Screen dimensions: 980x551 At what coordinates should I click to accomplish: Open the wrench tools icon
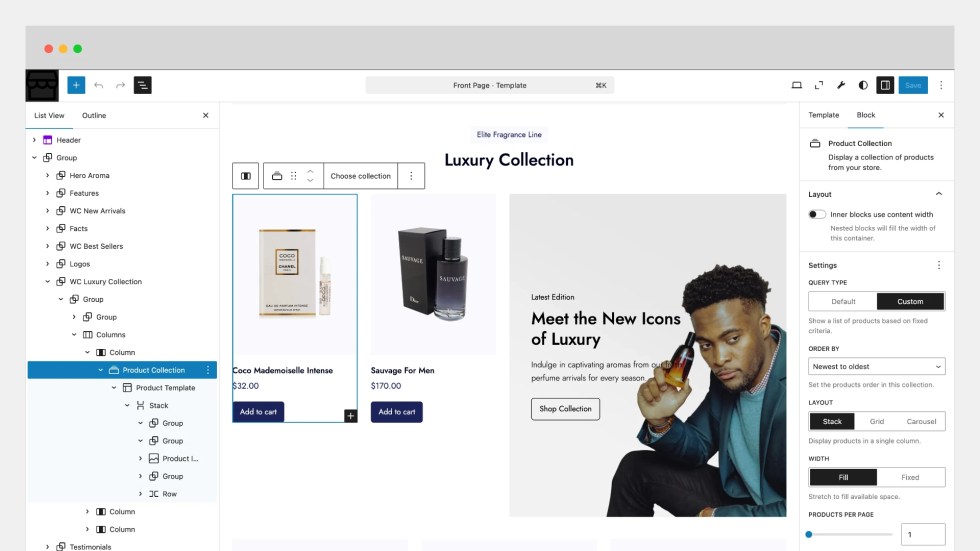[841, 85]
